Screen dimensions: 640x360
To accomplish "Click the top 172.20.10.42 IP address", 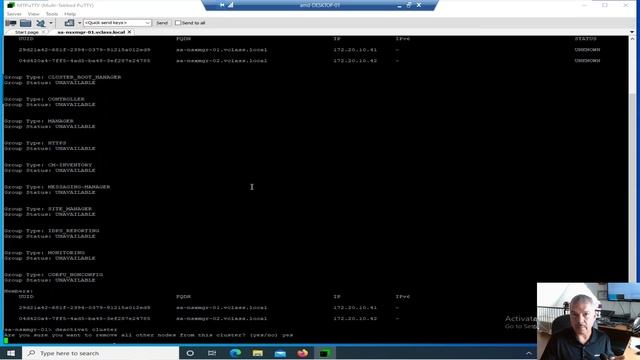I will tap(355, 61).
